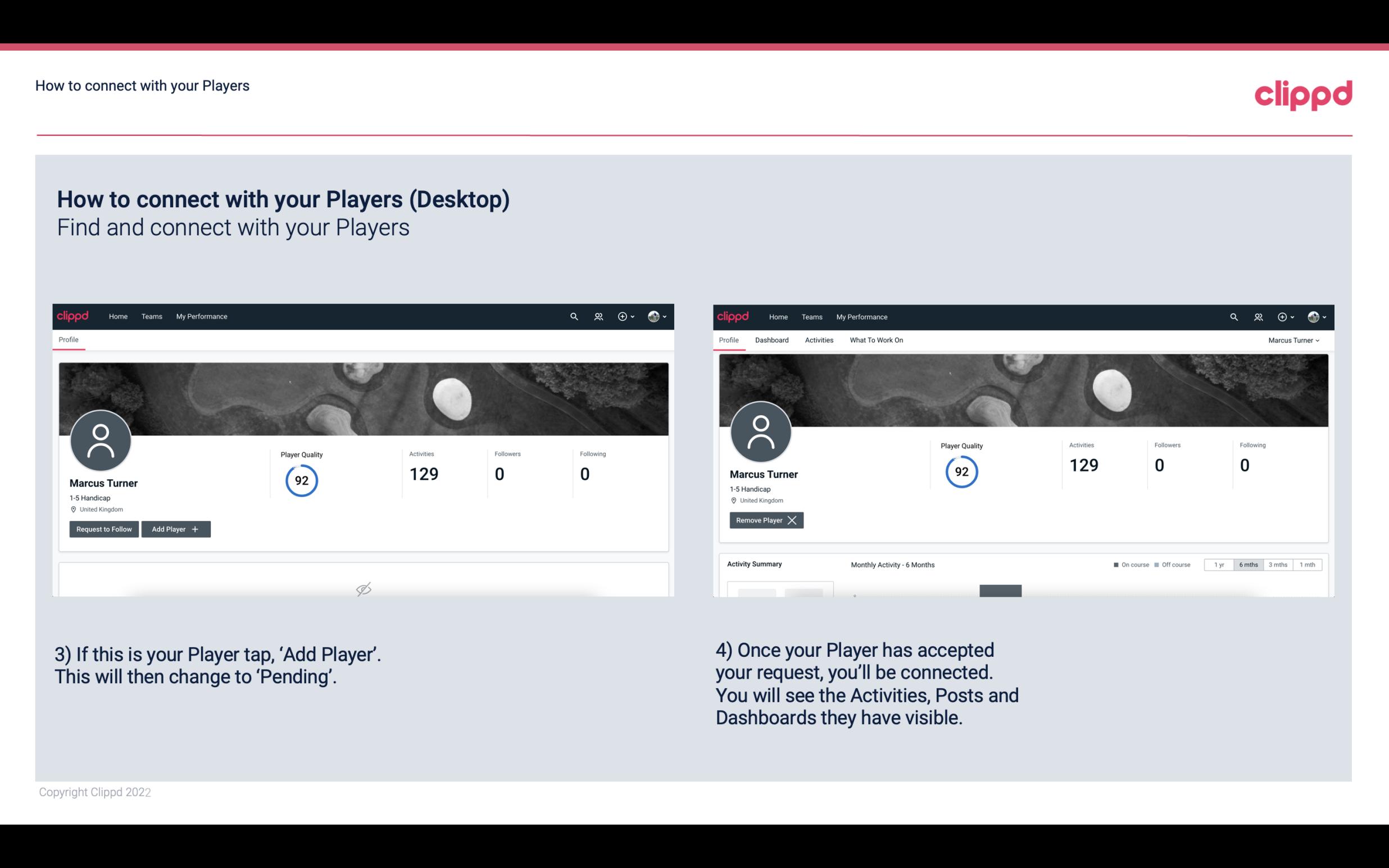
Task: Toggle the 6 months activity view
Action: (1249, 564)
